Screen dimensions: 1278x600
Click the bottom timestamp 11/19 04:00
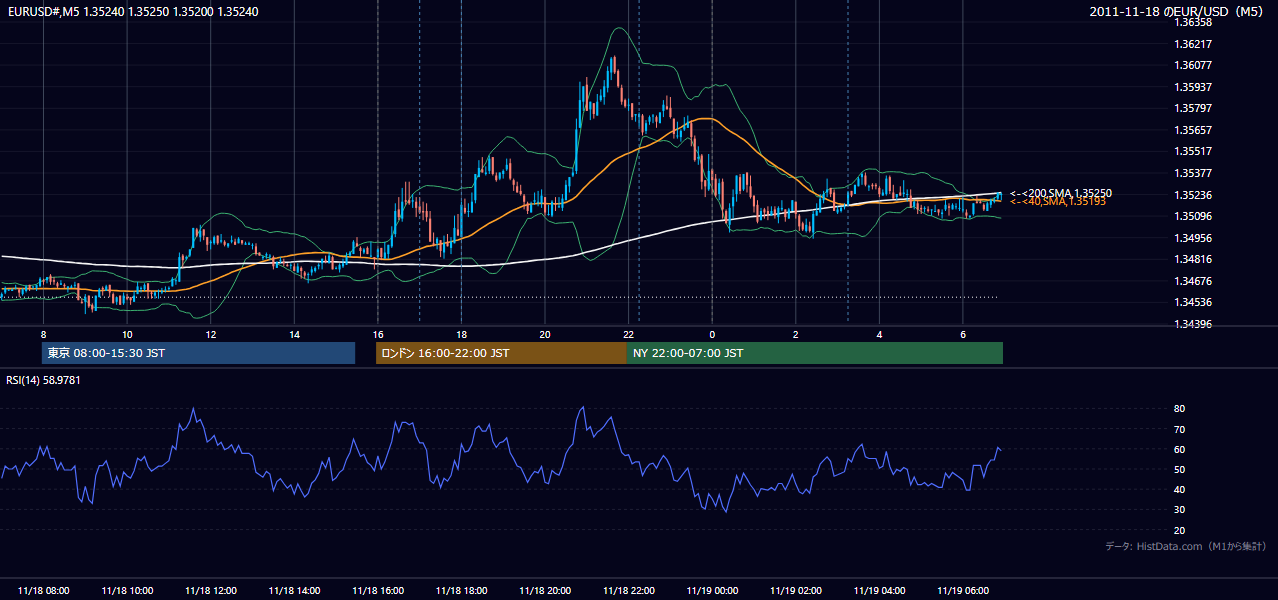coord(879,591)
